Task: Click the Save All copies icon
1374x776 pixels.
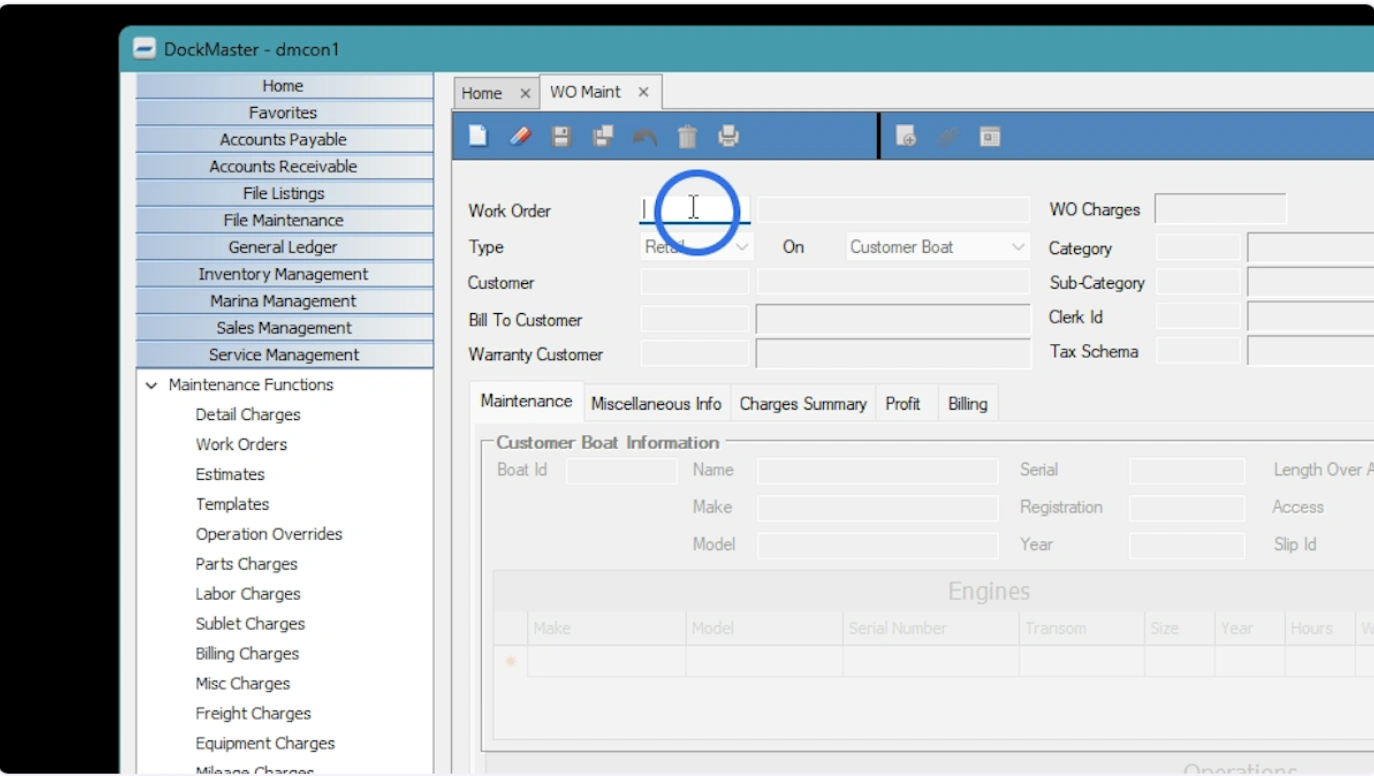Action: click(x=603, y=136)
